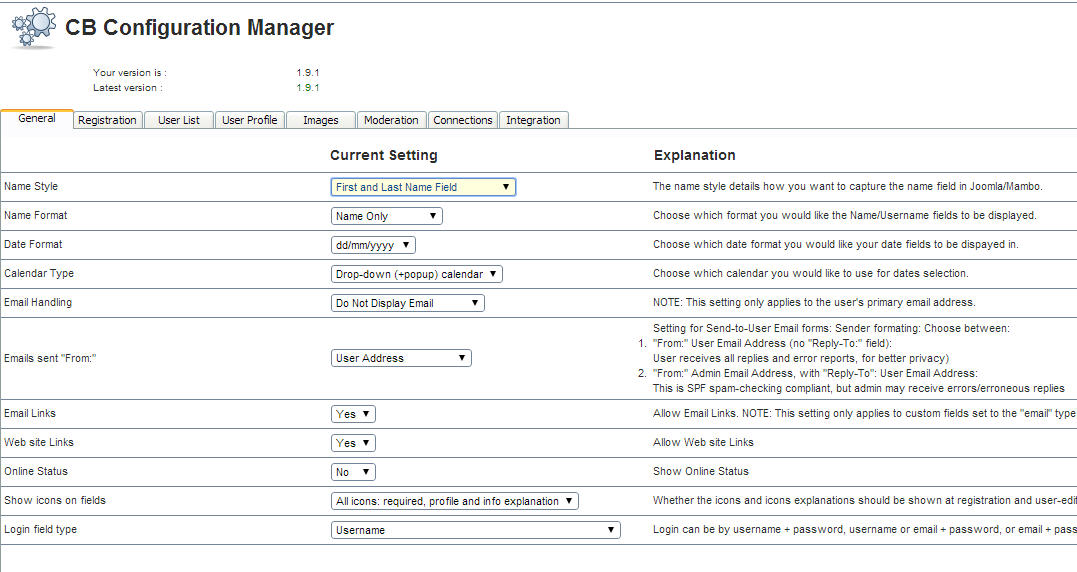Open the Show icons on fields dropdown
1077x572 pixels.
click(455, 501)
